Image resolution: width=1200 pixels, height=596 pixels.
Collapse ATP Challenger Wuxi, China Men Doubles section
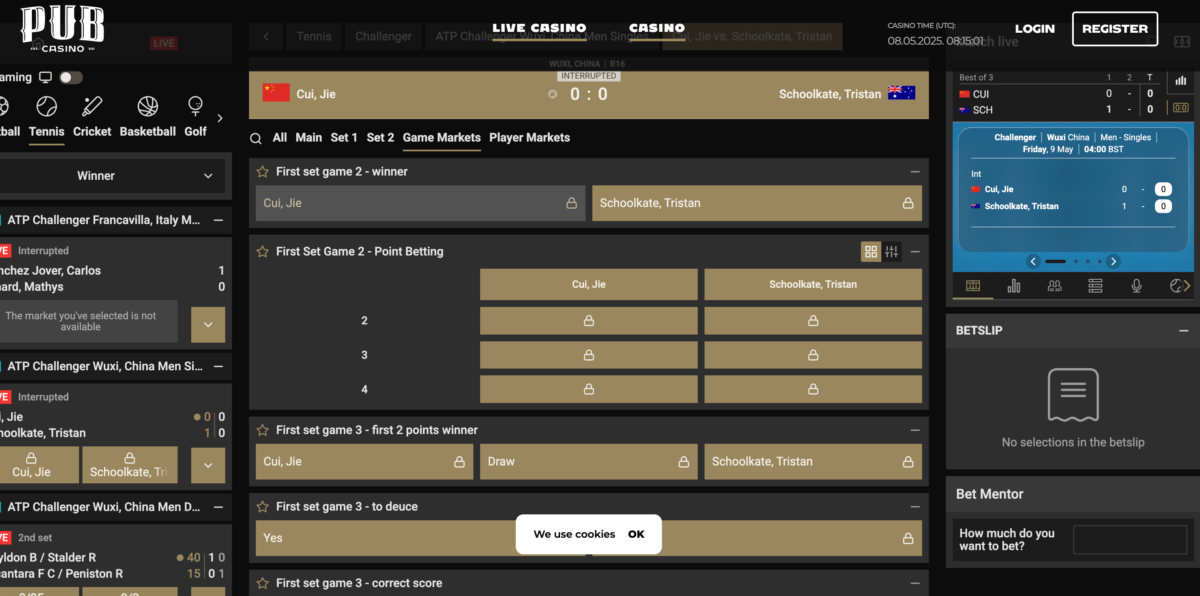(x=218, y=507)
